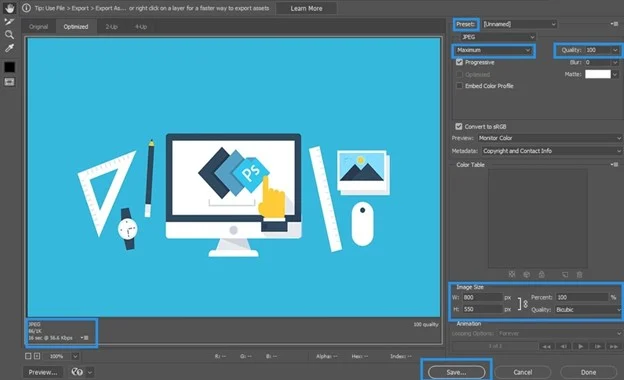Select the Hand tool
The image size is (624, 380).
coord(9,8)
